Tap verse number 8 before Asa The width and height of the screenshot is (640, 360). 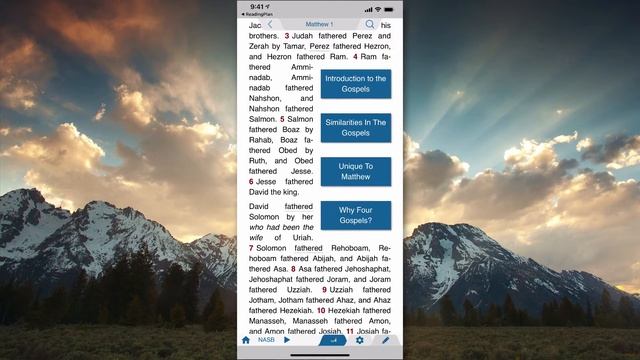pyautogui.click(x=293, y=269)
